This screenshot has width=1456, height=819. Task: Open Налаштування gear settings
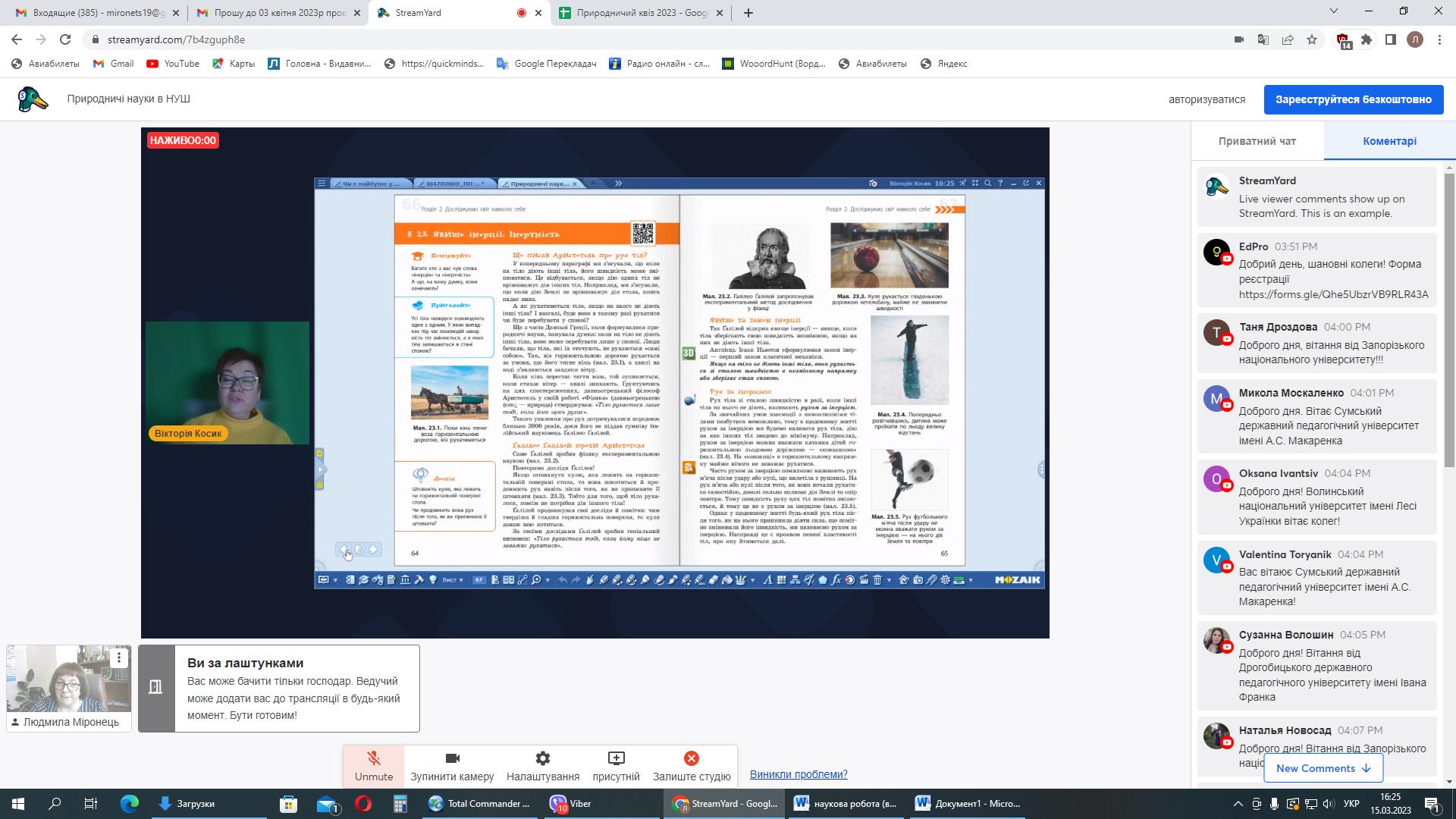click(x=542, y=766)
